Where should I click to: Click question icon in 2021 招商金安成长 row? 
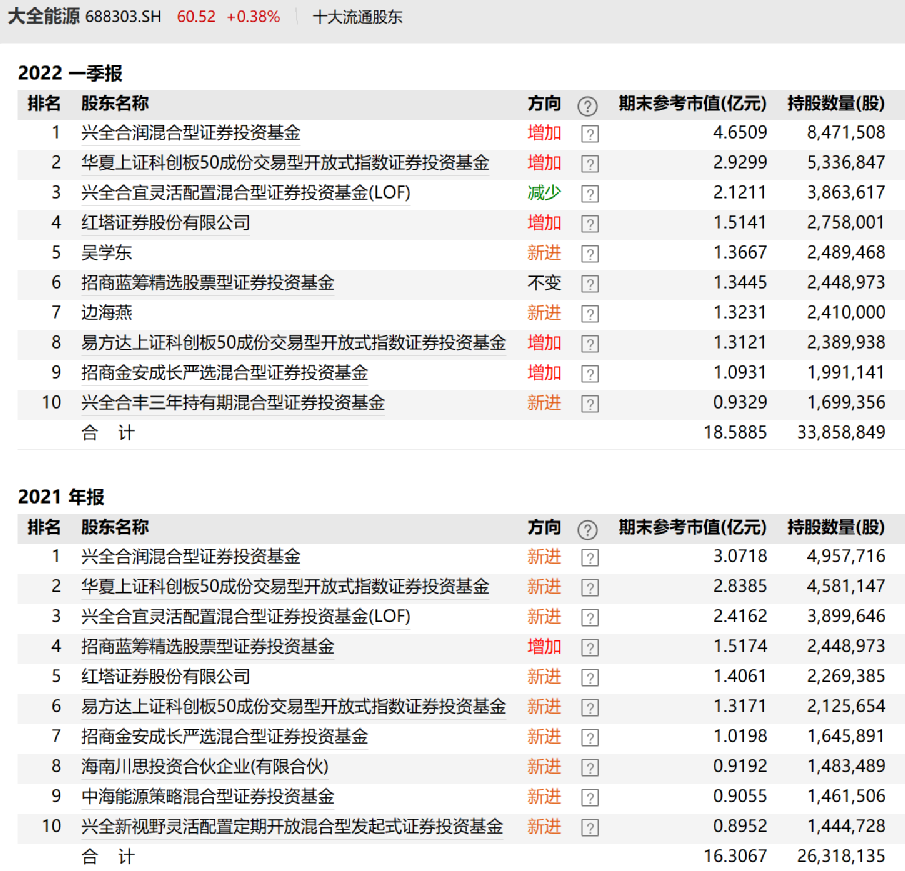589,738
